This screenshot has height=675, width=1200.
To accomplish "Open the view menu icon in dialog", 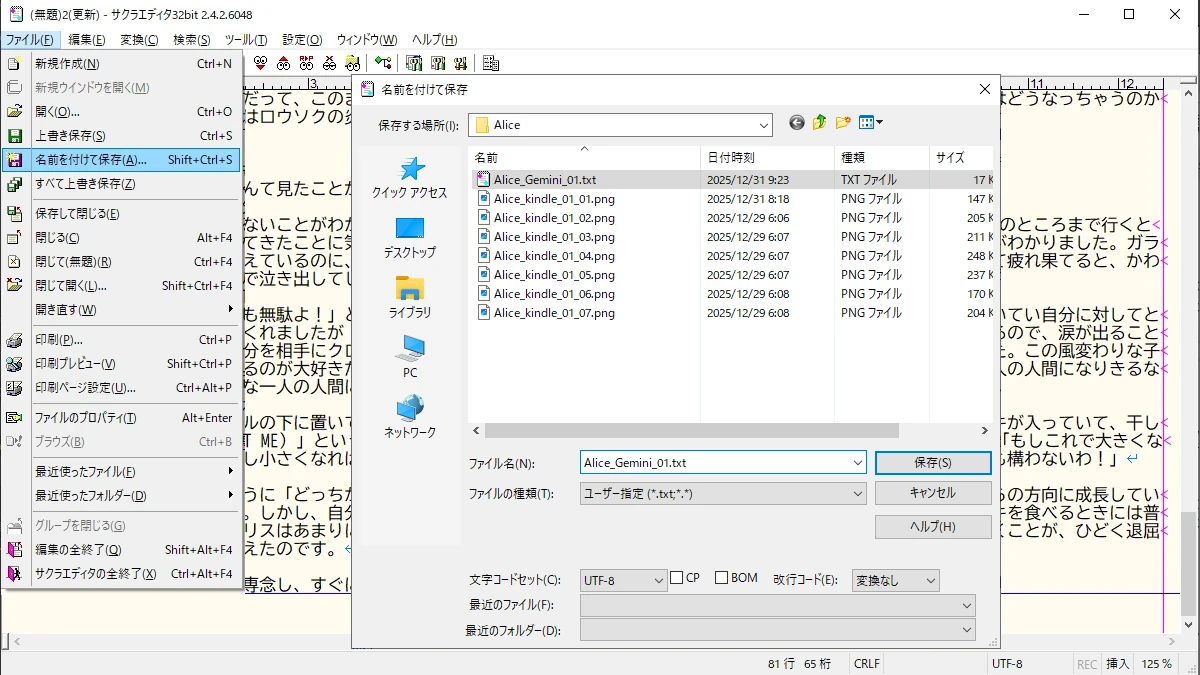I will 871,123.
